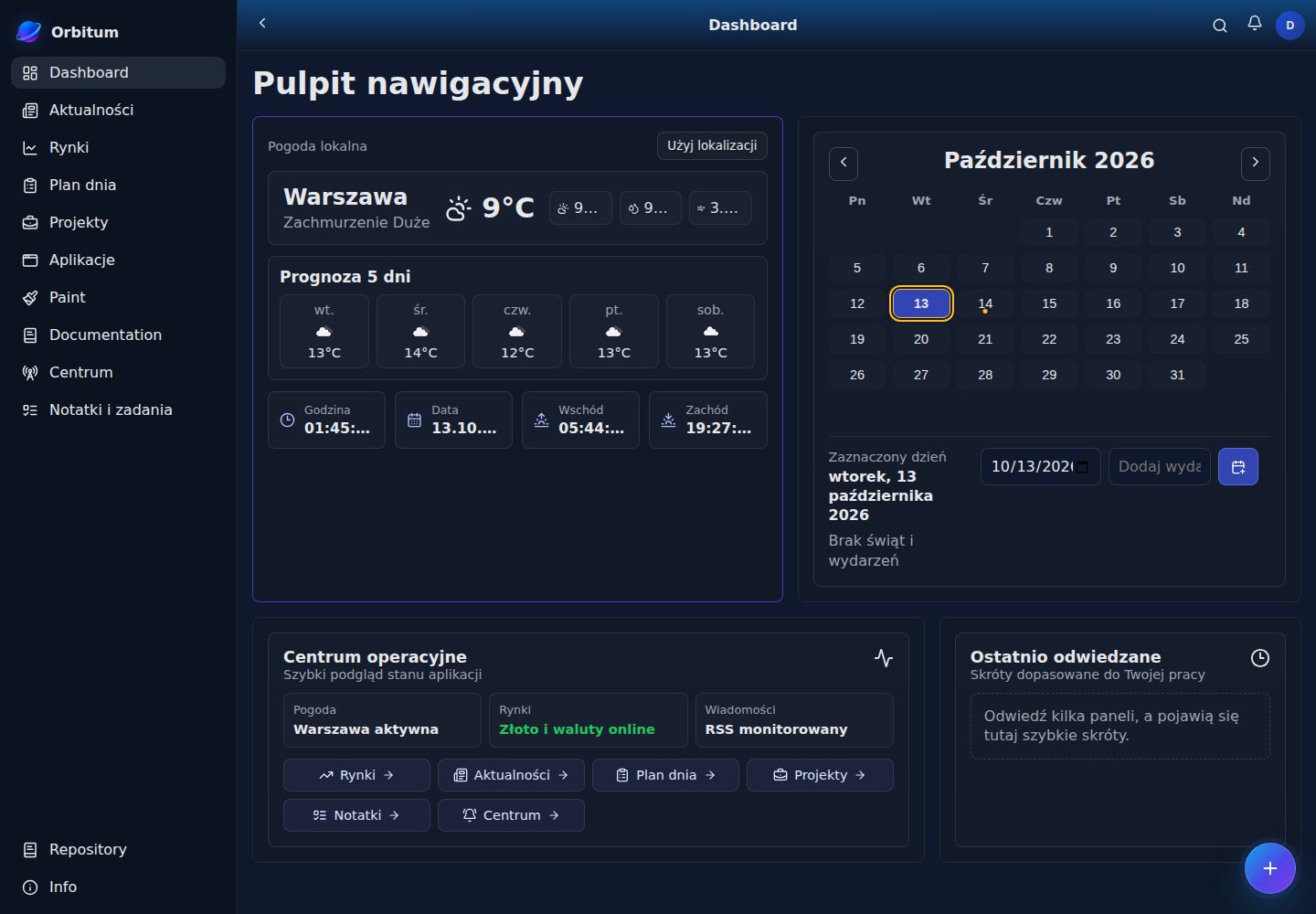
Task: Open Aktualności in the sidebar
Action: click(118, 111)
